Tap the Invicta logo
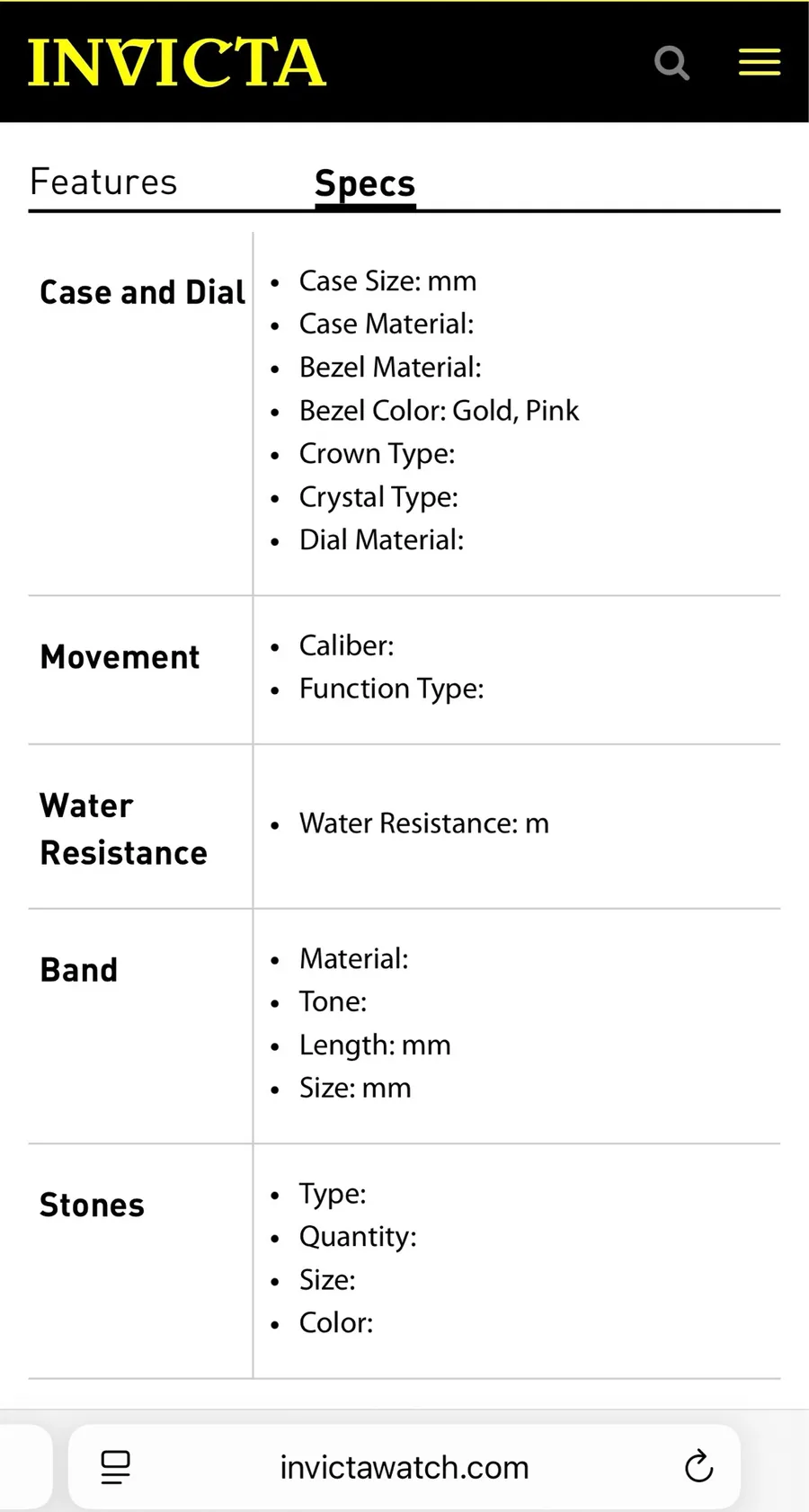This screenshot has height=1512, width=809. point(176,63)
